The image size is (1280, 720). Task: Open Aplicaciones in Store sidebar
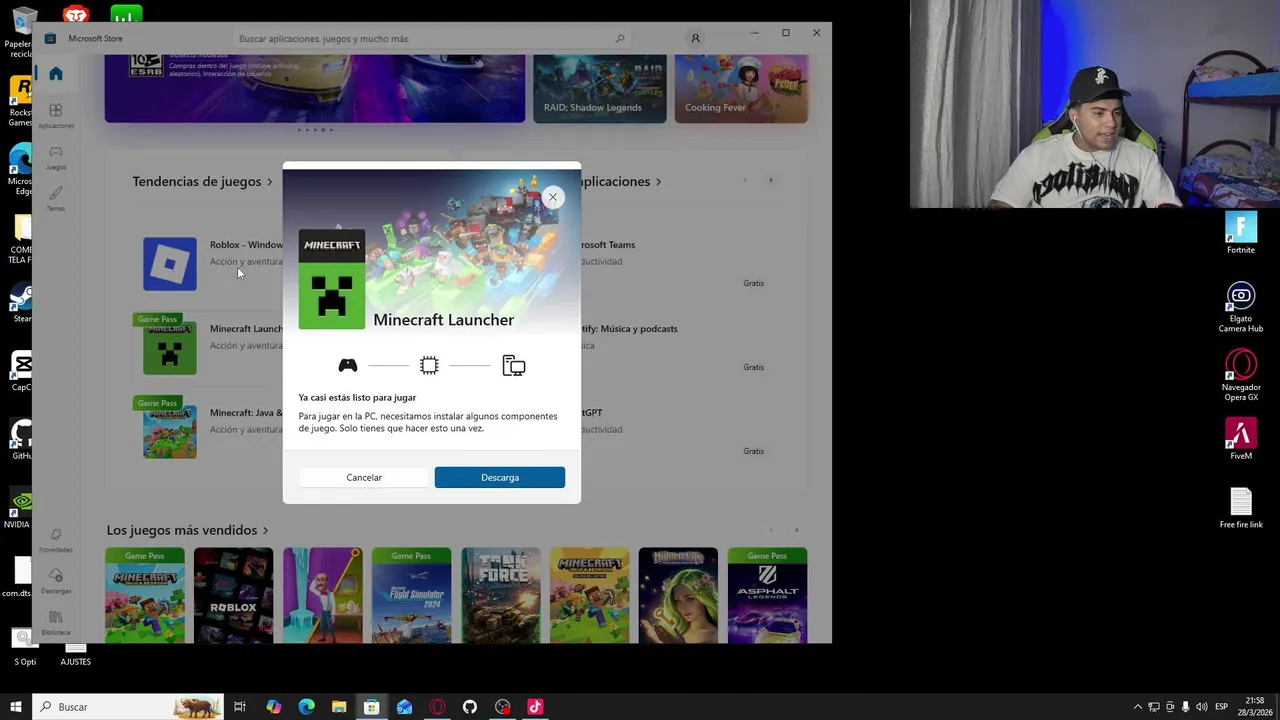click(x=56, y=116)
